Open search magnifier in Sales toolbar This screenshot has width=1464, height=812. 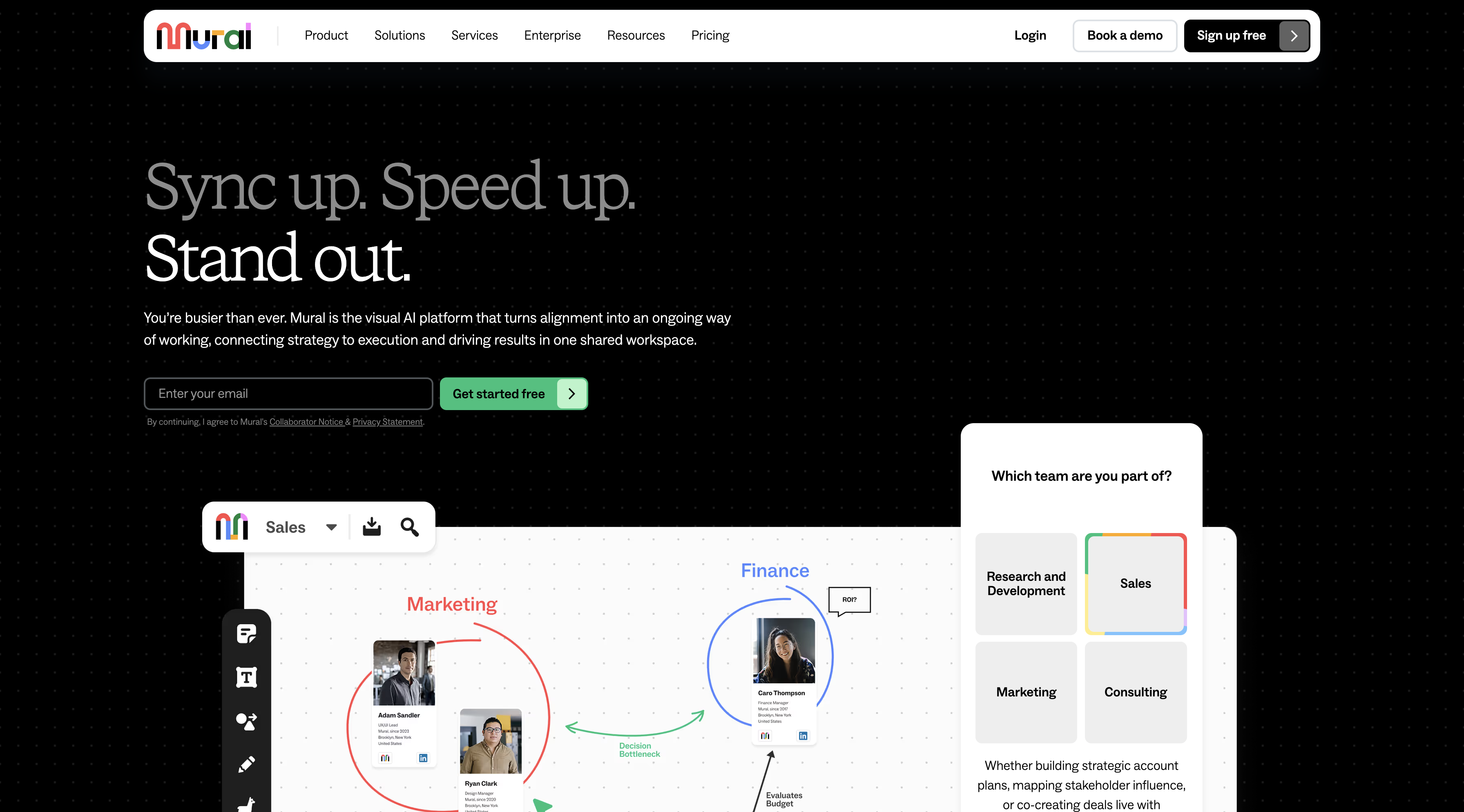coord(409,527)
